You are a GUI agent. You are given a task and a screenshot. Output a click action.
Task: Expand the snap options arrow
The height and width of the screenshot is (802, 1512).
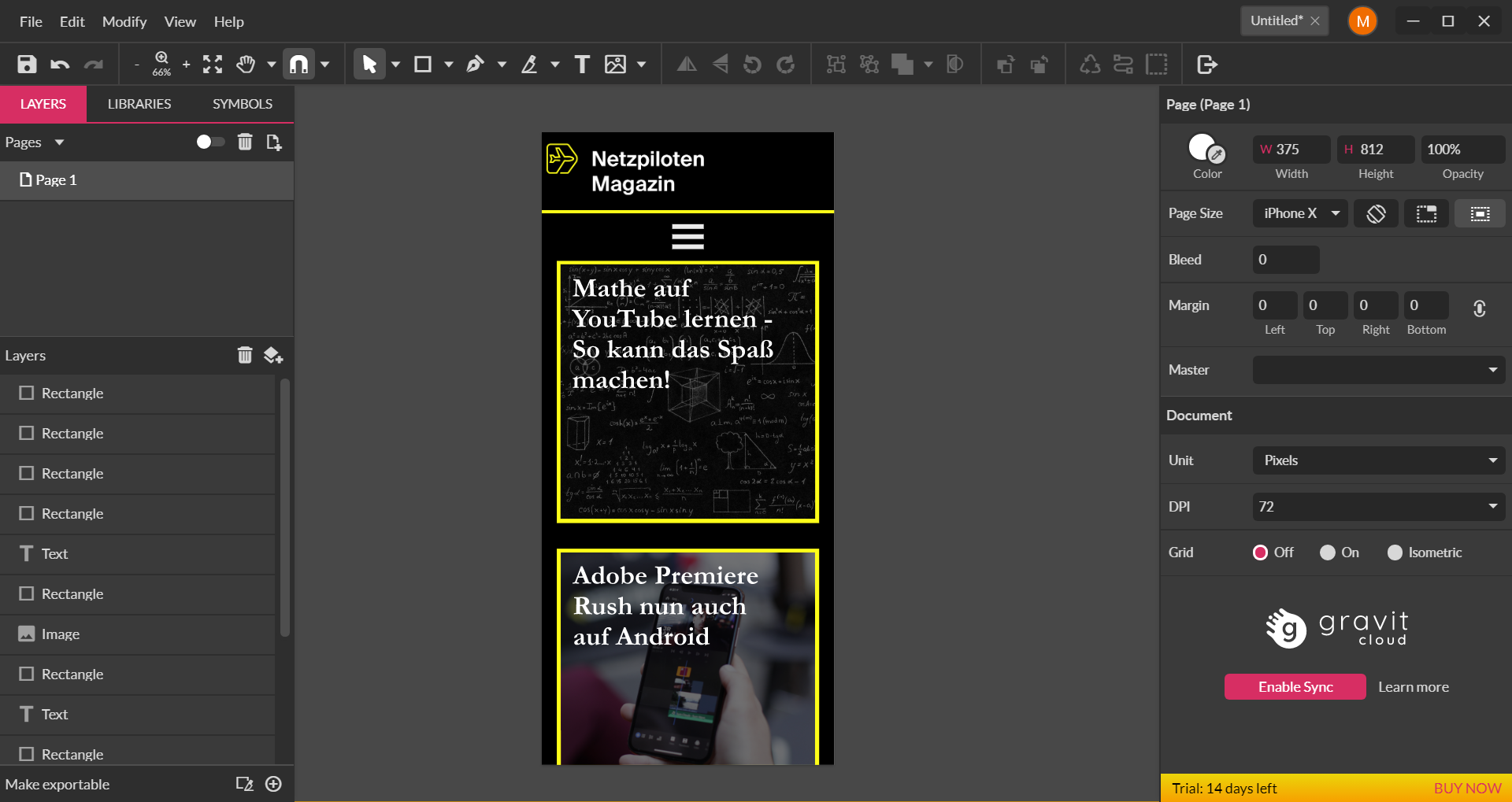[x=324, y=65]
